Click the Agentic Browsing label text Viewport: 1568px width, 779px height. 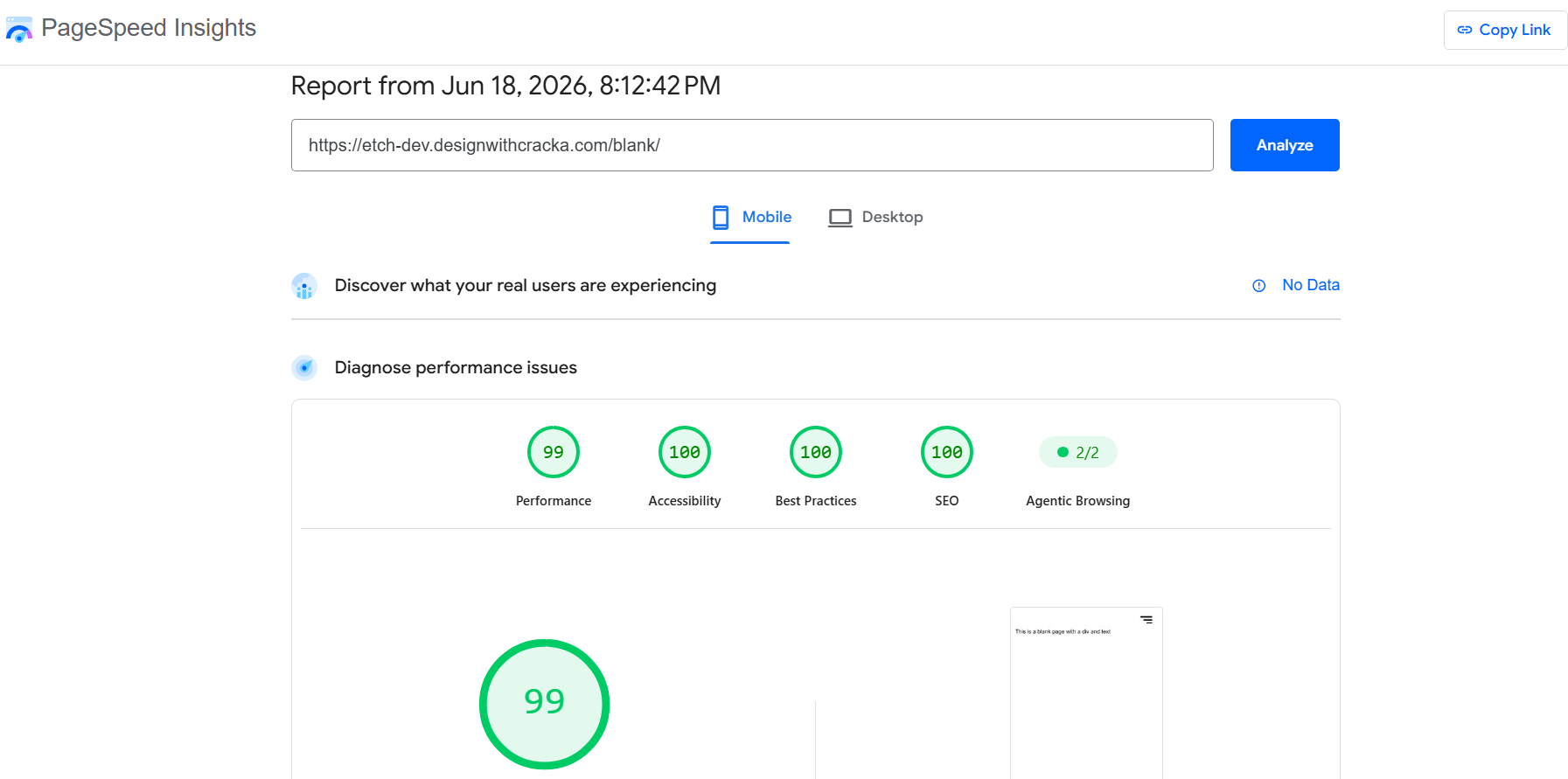tap(1078, 501)
